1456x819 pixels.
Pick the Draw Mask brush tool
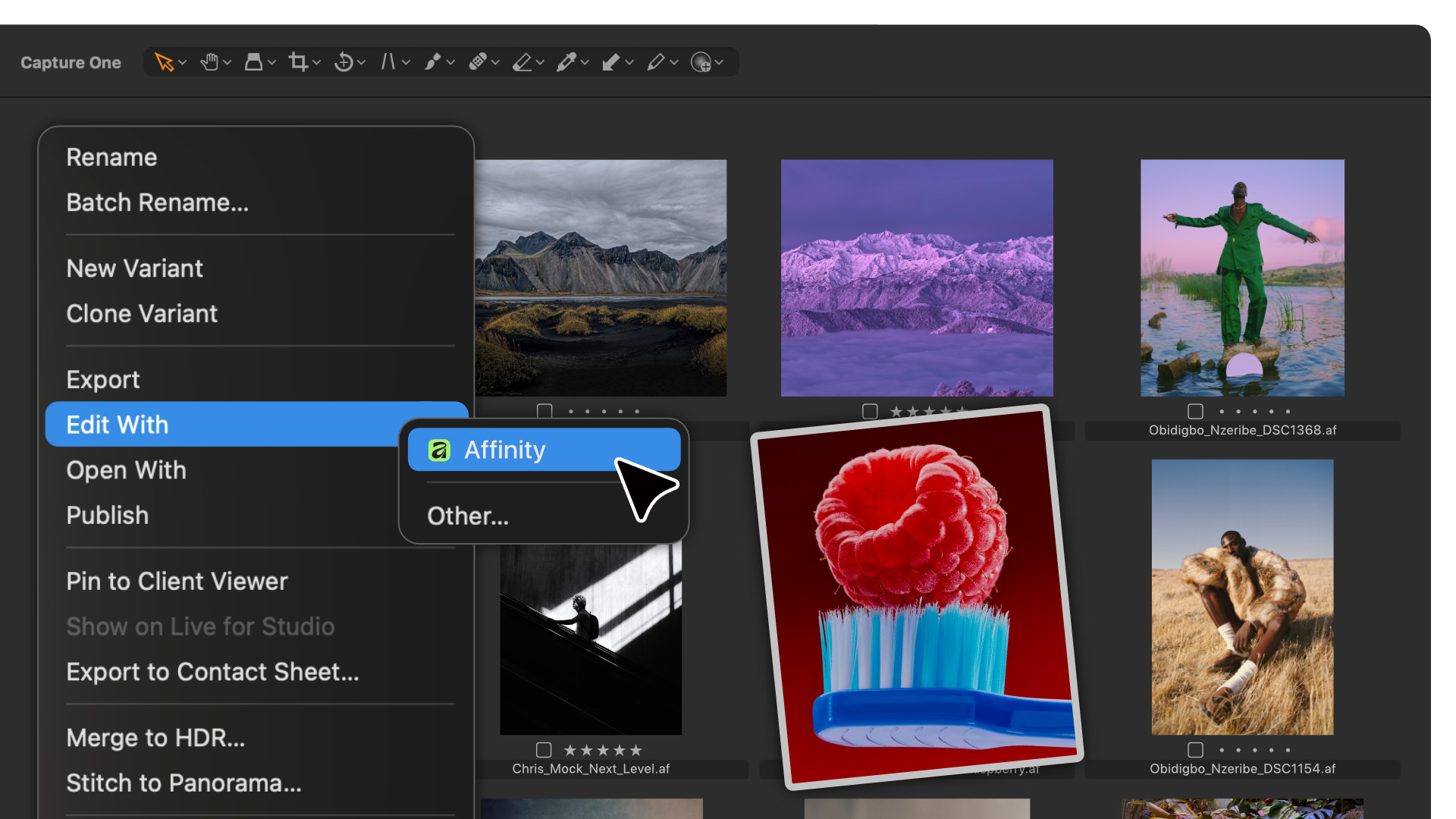(433, 62)
